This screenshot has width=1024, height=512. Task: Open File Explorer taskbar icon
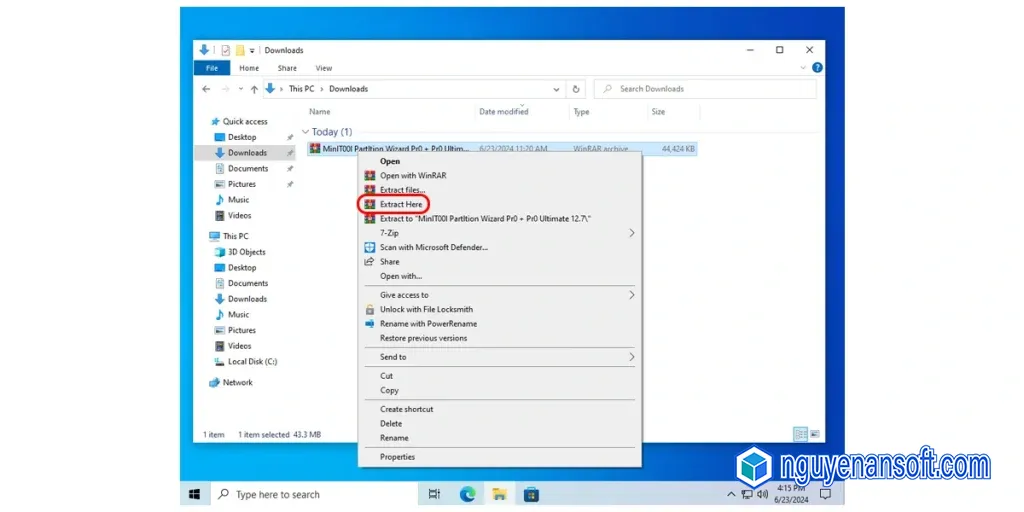pos(500,494)
